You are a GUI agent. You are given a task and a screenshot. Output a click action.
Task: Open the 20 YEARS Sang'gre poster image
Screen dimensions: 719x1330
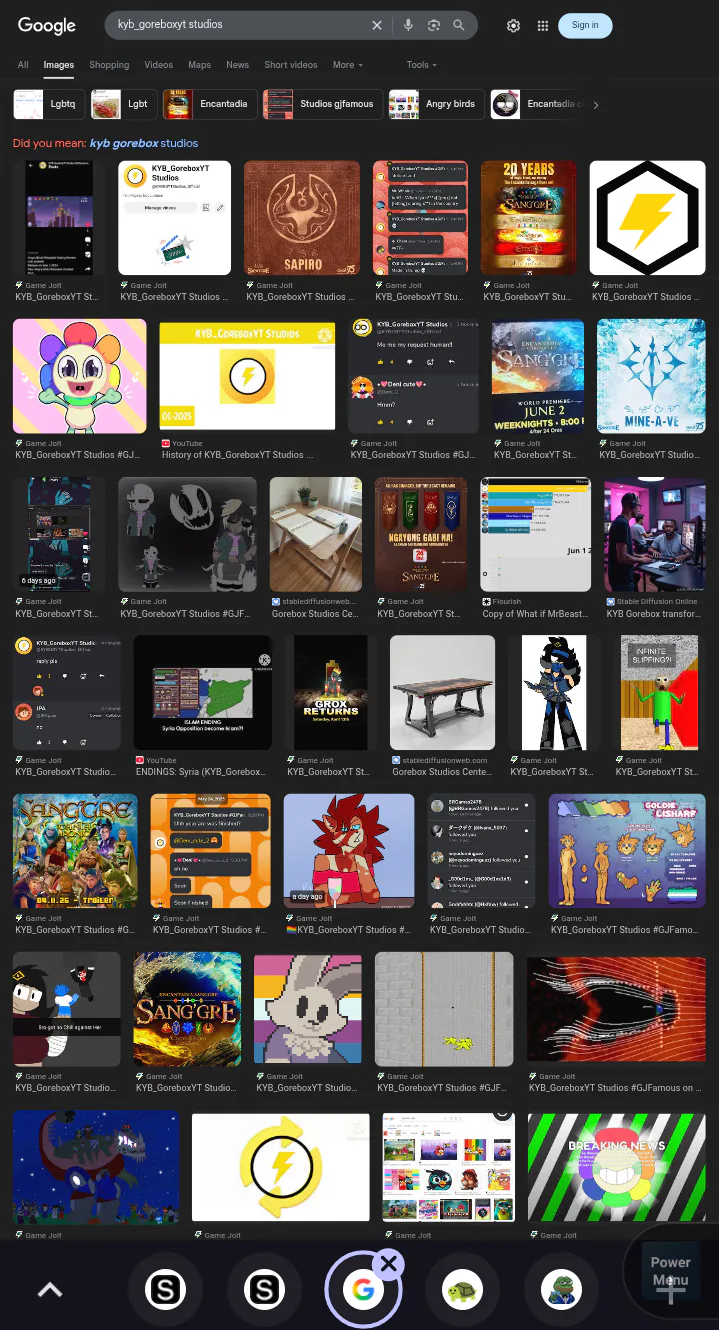(x=529, y=218)
